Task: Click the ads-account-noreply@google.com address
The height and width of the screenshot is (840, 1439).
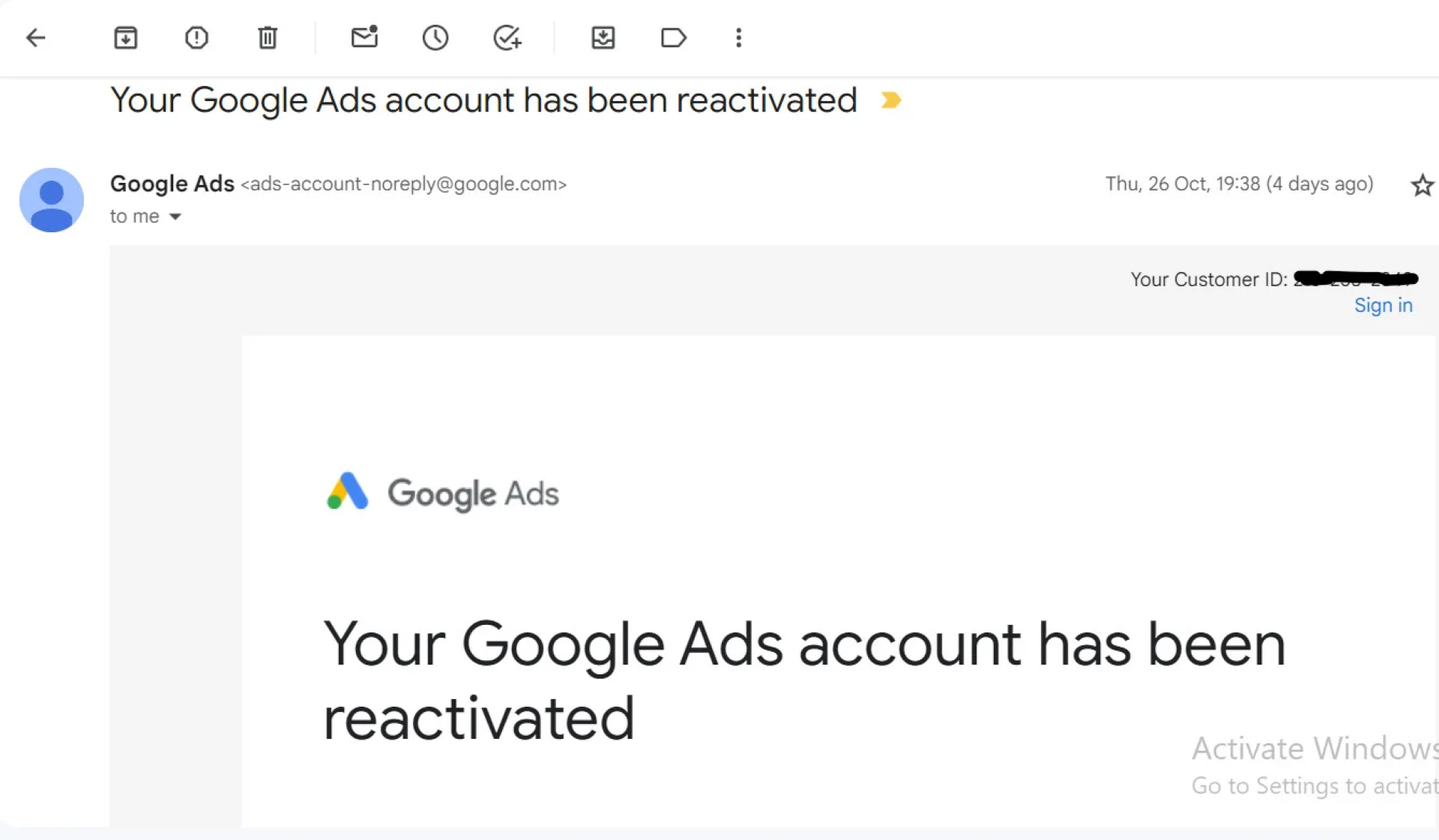Action: [403, 184]
